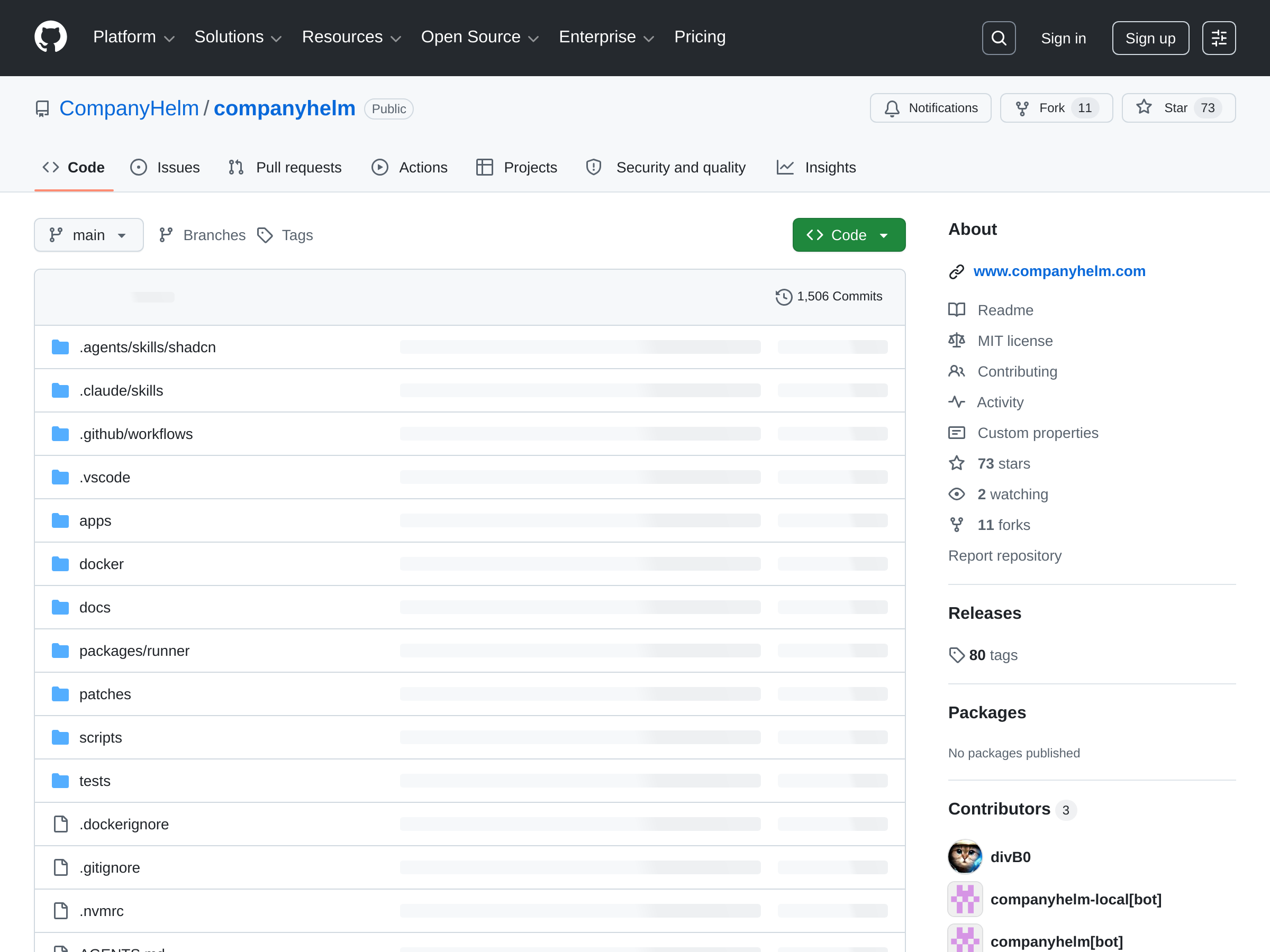This screenshot has width=1270, height=952.
Task: Expand the Enterprise menu
Action: click(606, 38)
